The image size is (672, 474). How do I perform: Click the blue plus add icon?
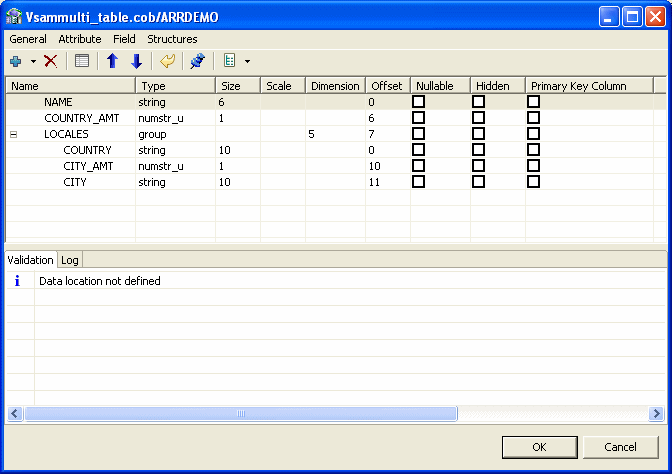tap(16, 61)
